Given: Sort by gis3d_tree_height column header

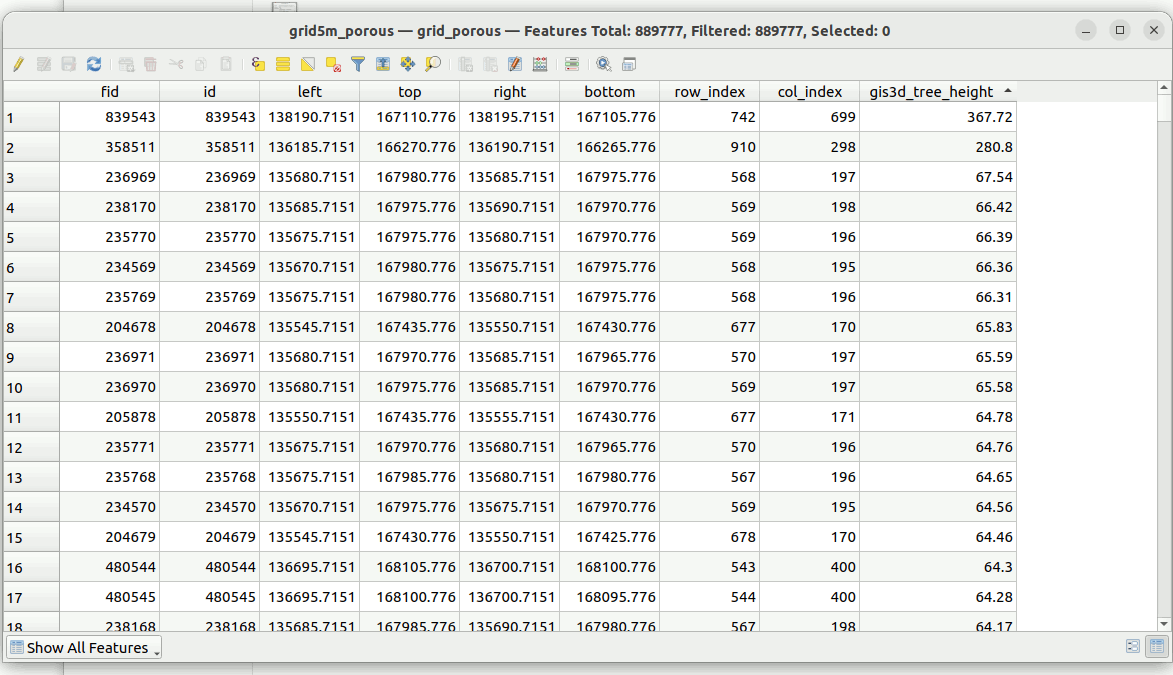Looking at the screenshot, I should [x=931, y=92].
